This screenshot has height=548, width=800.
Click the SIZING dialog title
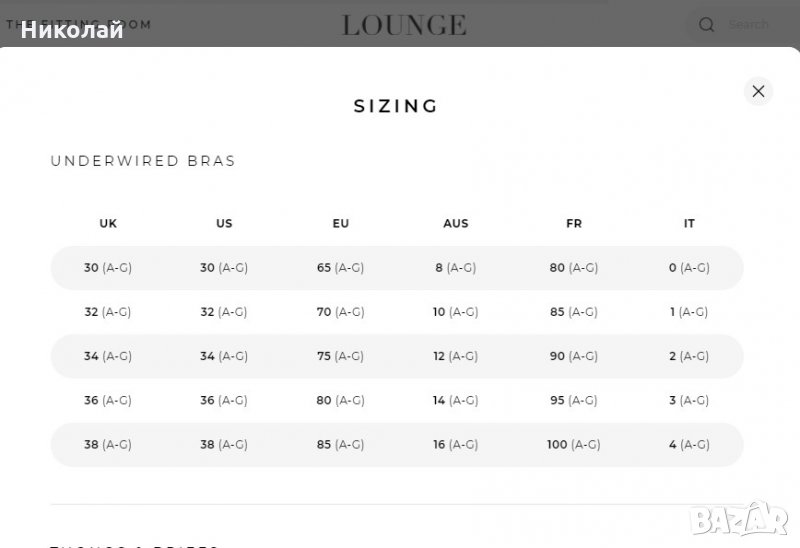(x=396, y=106)
